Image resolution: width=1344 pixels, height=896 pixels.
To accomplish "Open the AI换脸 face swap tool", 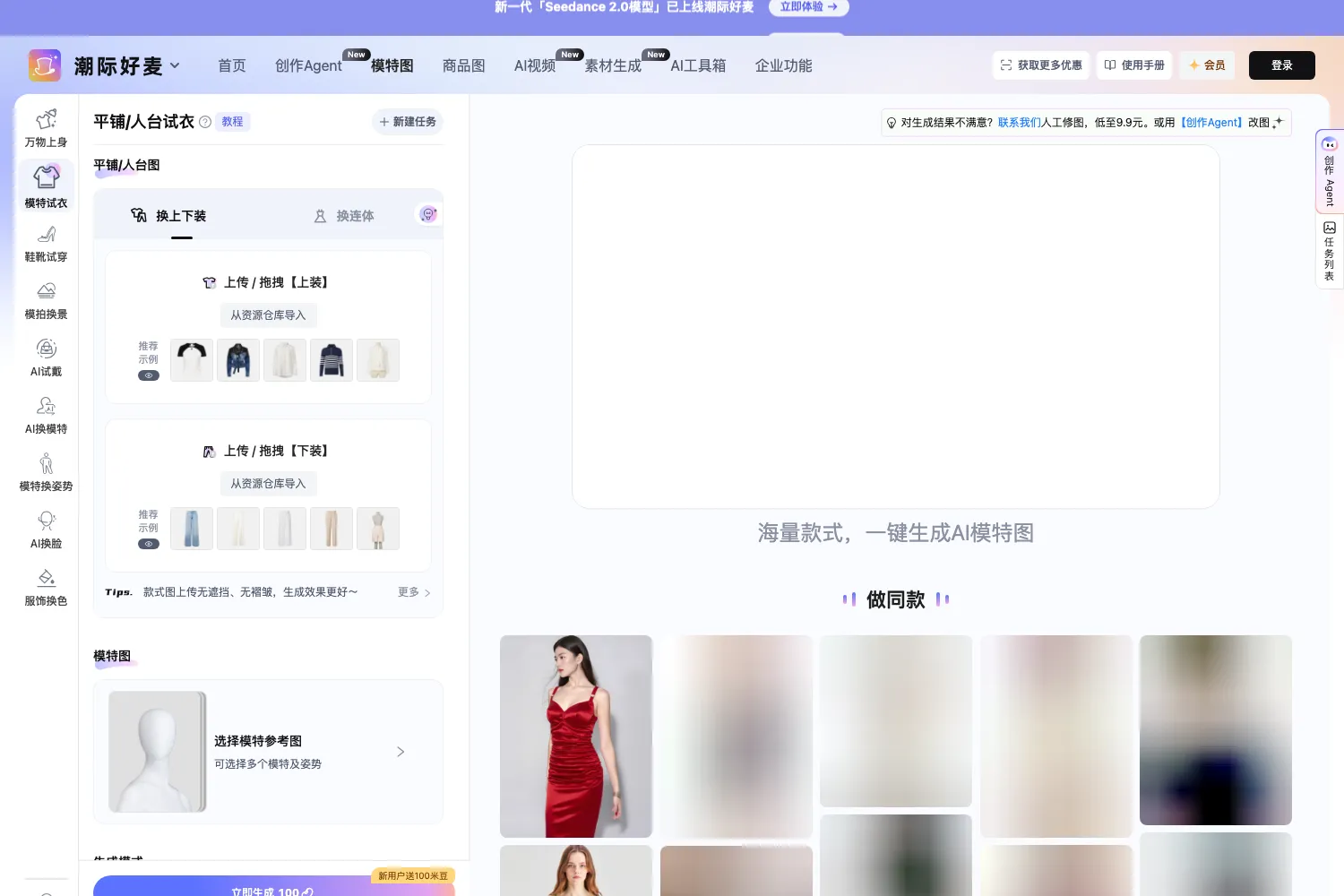I will pos(46,530).
